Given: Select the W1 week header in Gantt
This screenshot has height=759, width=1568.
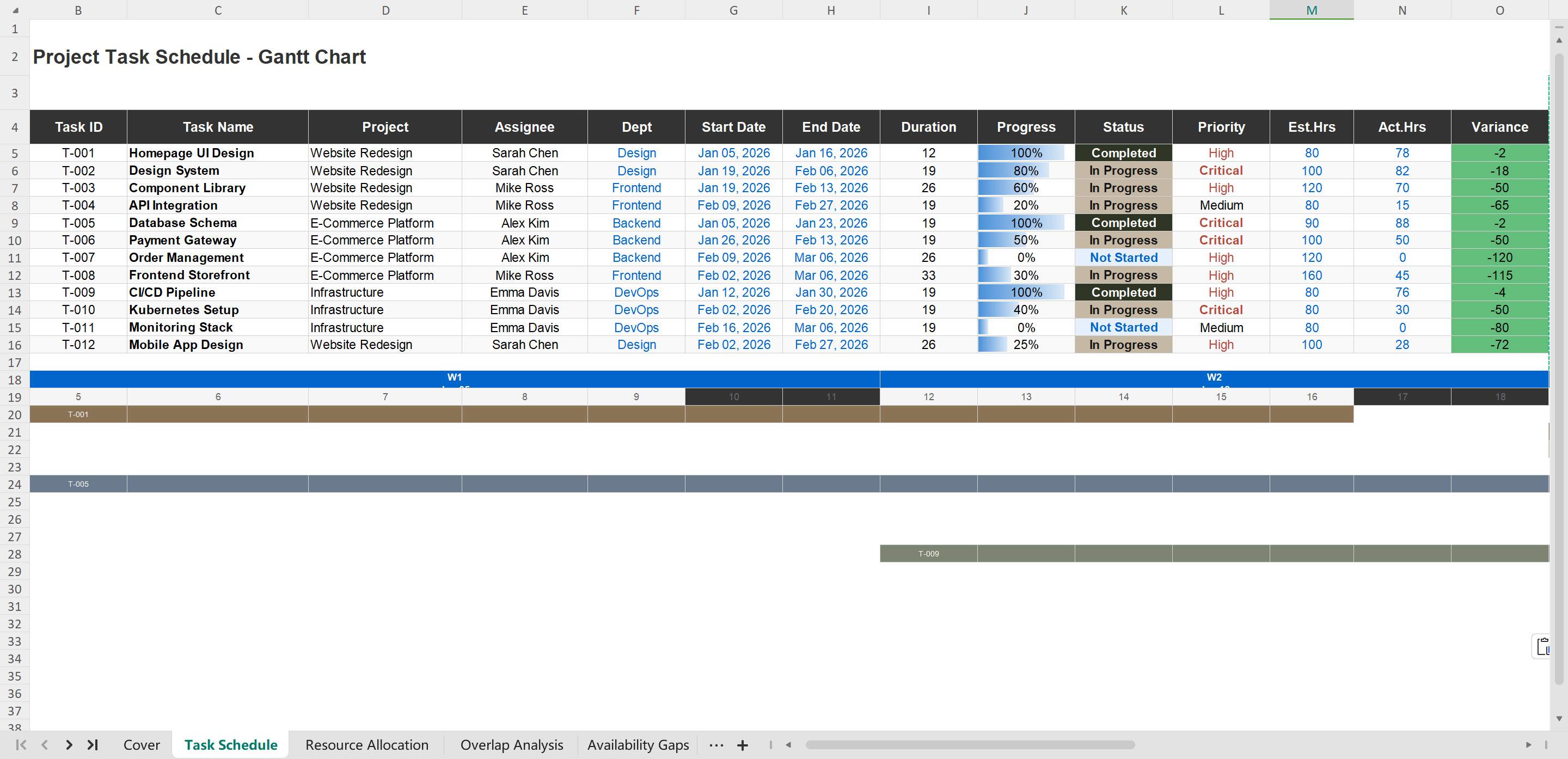Looking at the screenshot, I should point(455,379).
